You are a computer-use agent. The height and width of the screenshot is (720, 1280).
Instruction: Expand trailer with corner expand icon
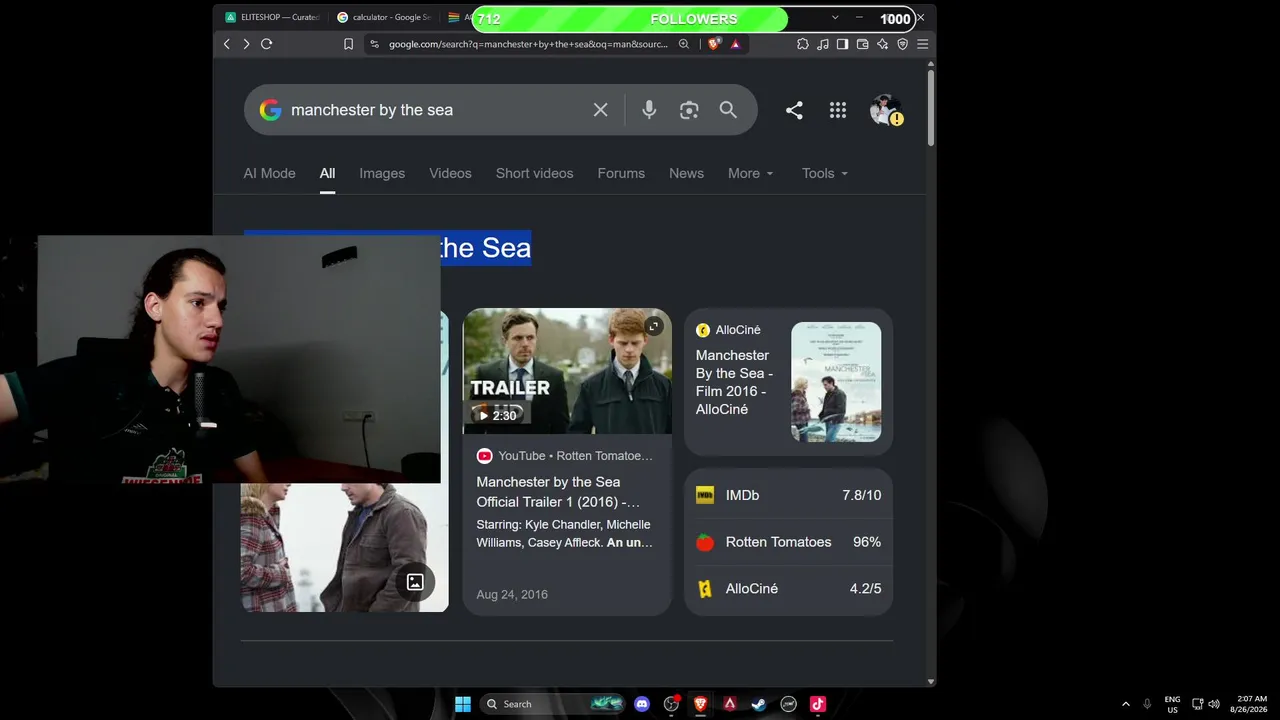[x=654, y=326]
